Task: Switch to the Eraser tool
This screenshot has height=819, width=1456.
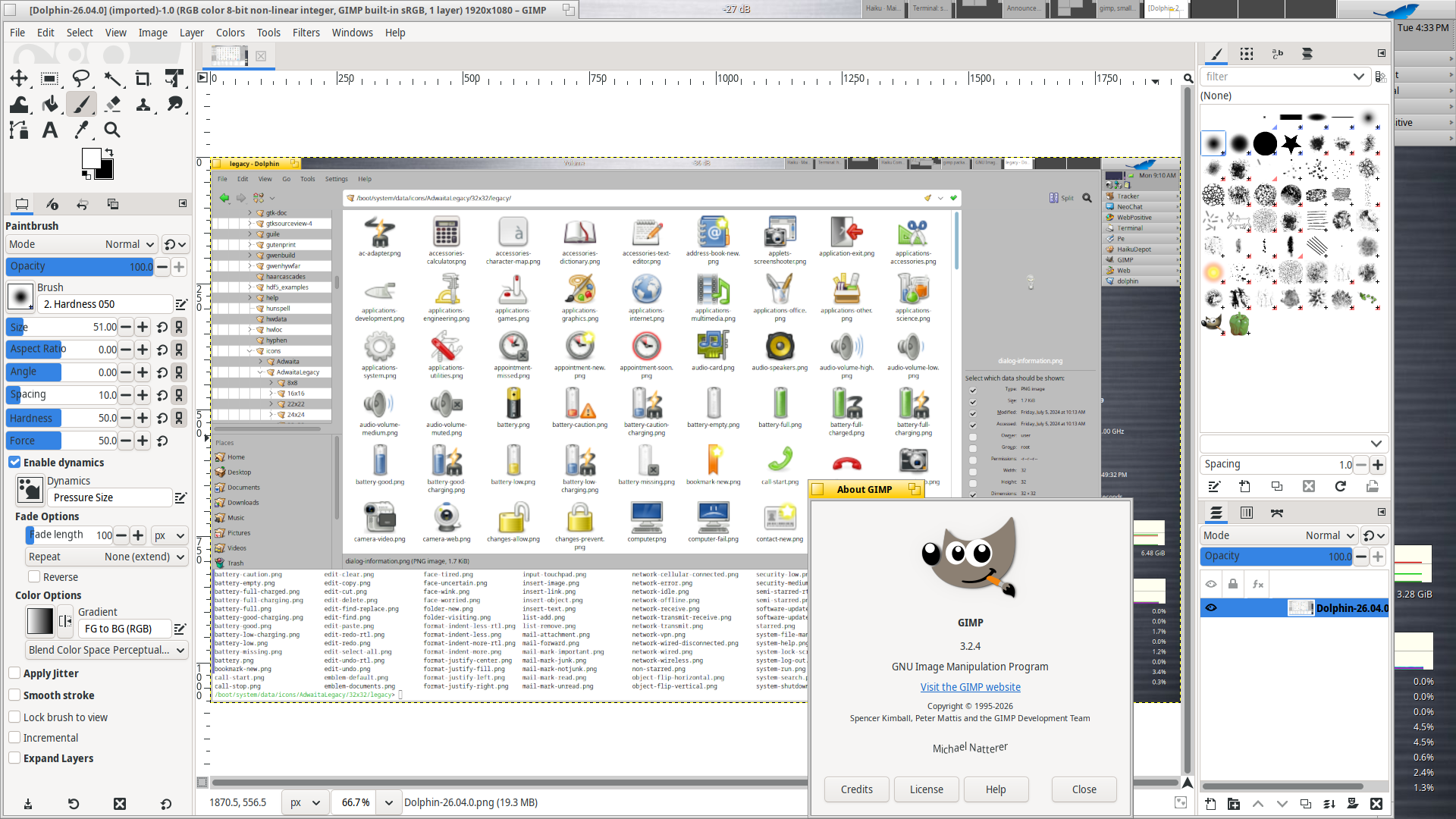Action: point(112,104)
